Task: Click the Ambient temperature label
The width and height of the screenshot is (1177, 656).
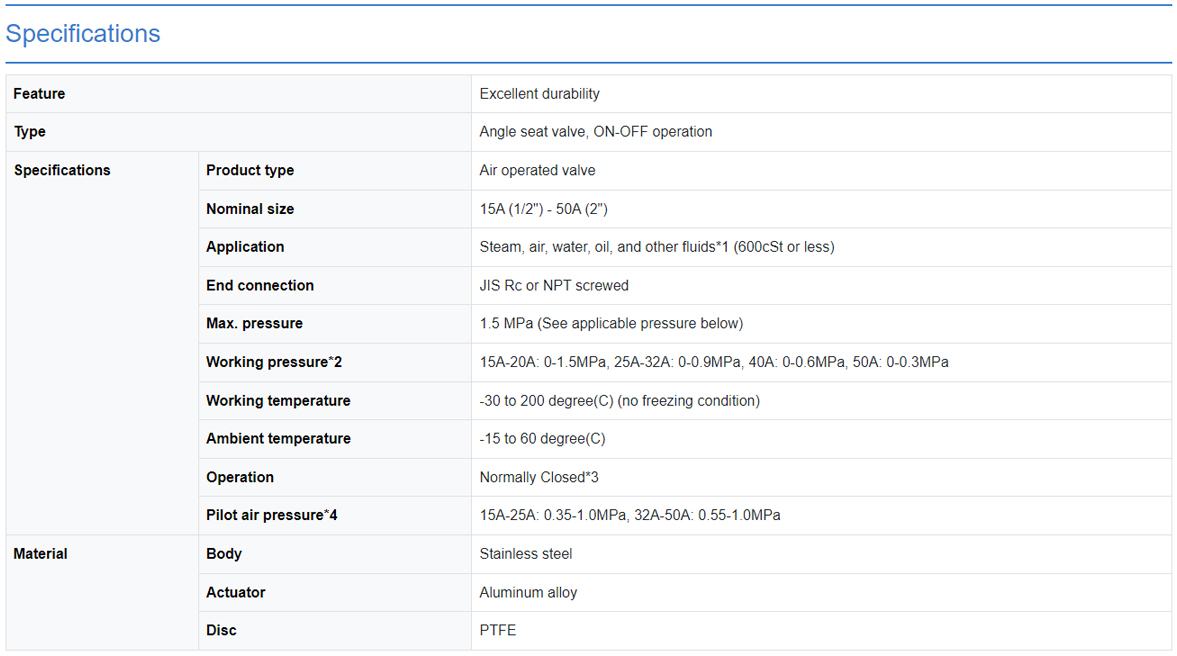Action: click(278, 439)
